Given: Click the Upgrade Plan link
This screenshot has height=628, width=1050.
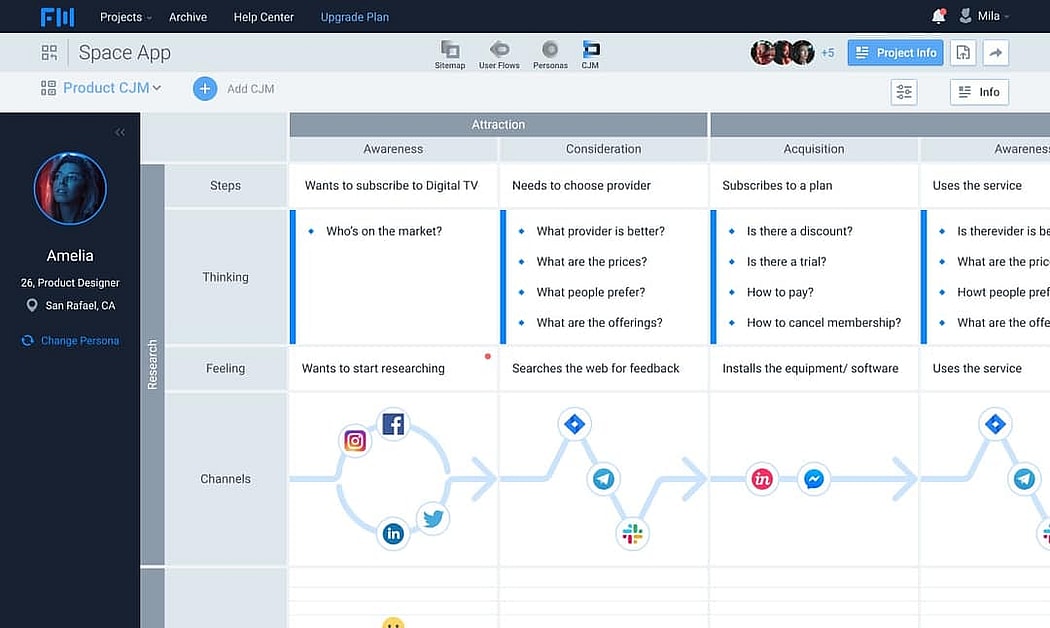Looking at the screenshot, I should click(354, 17).
